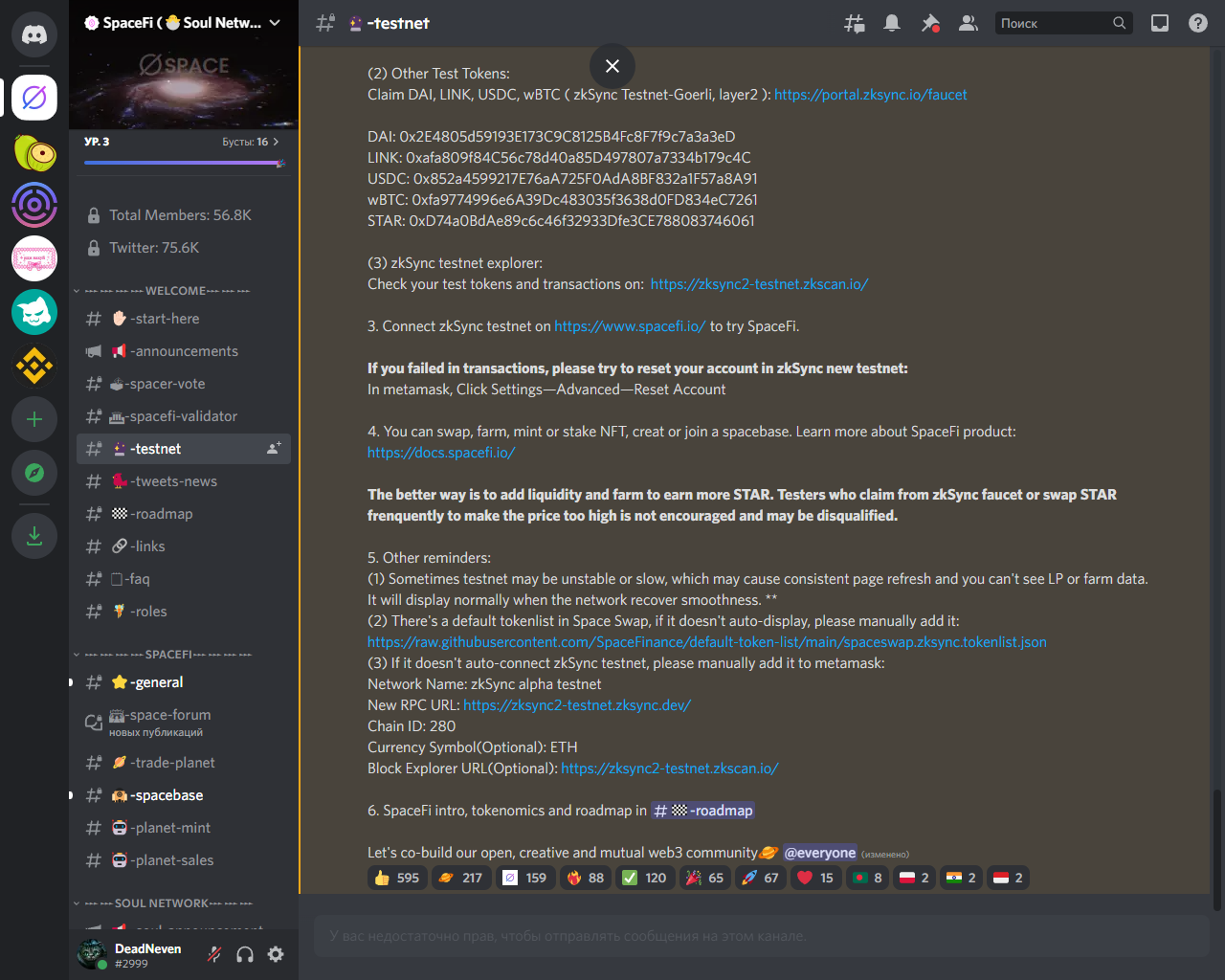Click roadmap channel mention in message
The width and height of the screenshot is (1225, 980).
coord(702,811)
